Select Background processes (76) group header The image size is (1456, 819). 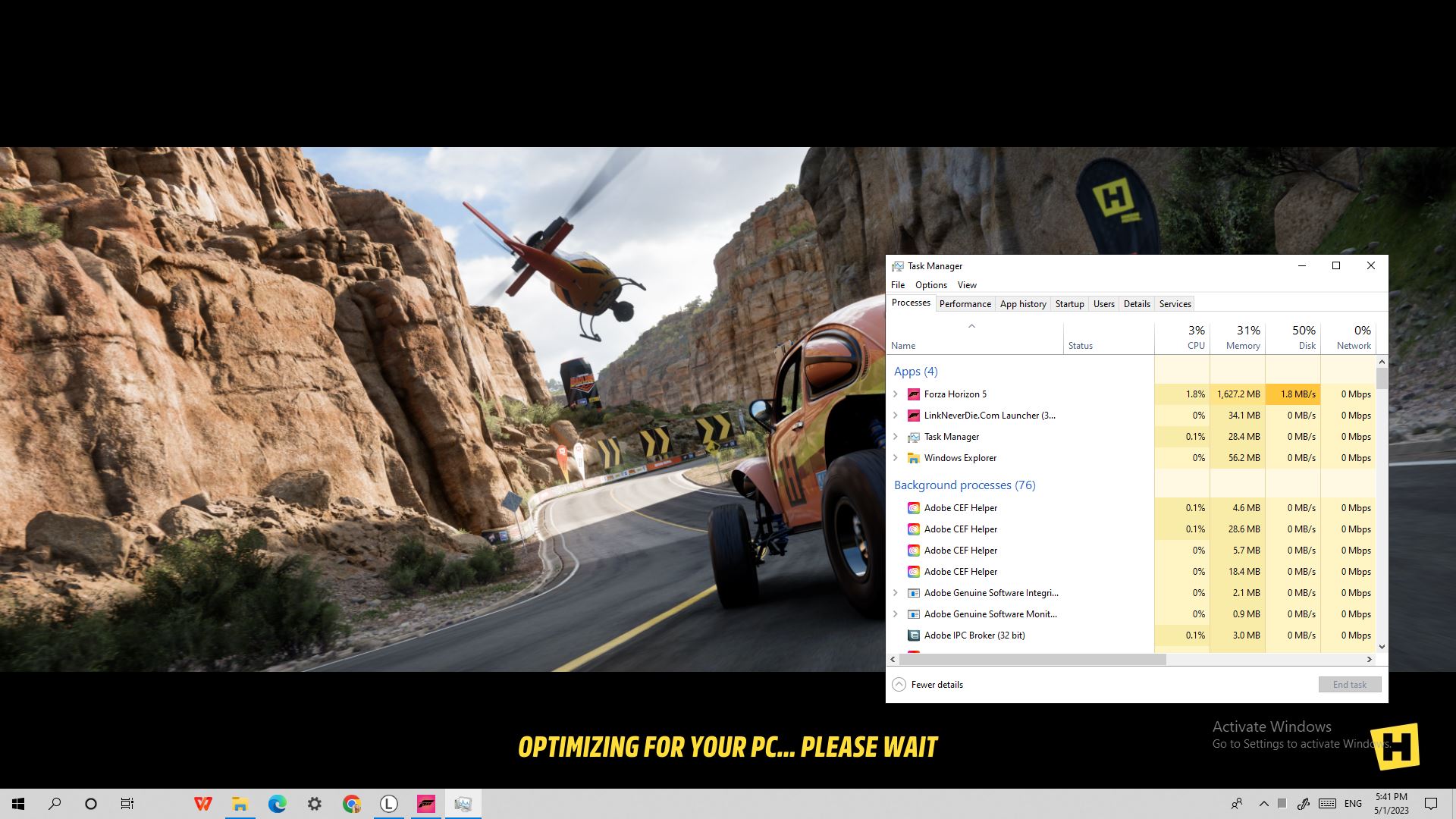(x=965, y=485)
